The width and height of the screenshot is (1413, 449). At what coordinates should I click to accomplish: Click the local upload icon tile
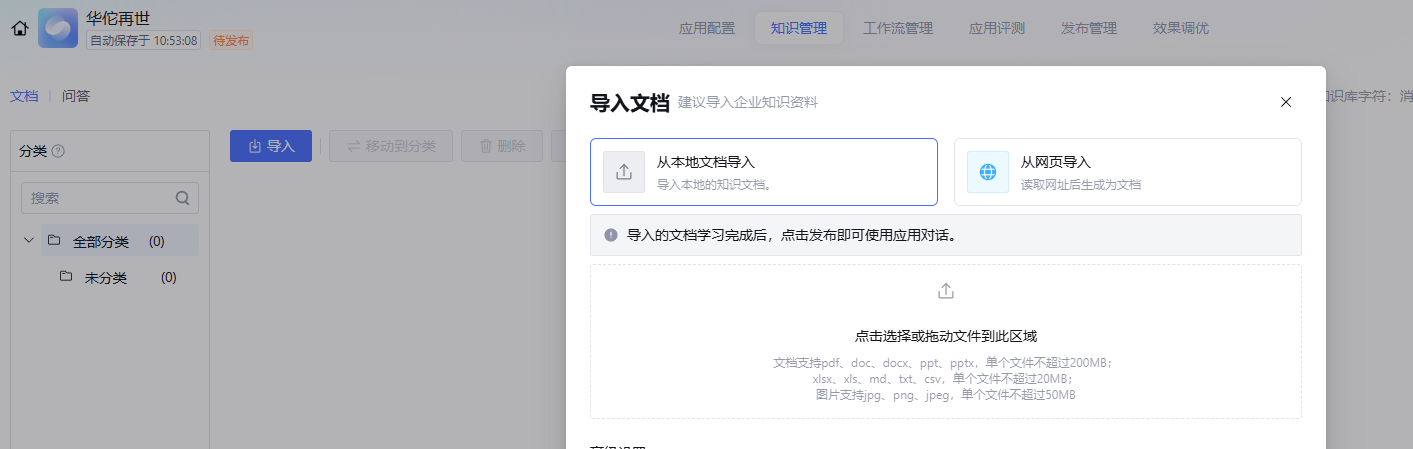tap(624, 172)
